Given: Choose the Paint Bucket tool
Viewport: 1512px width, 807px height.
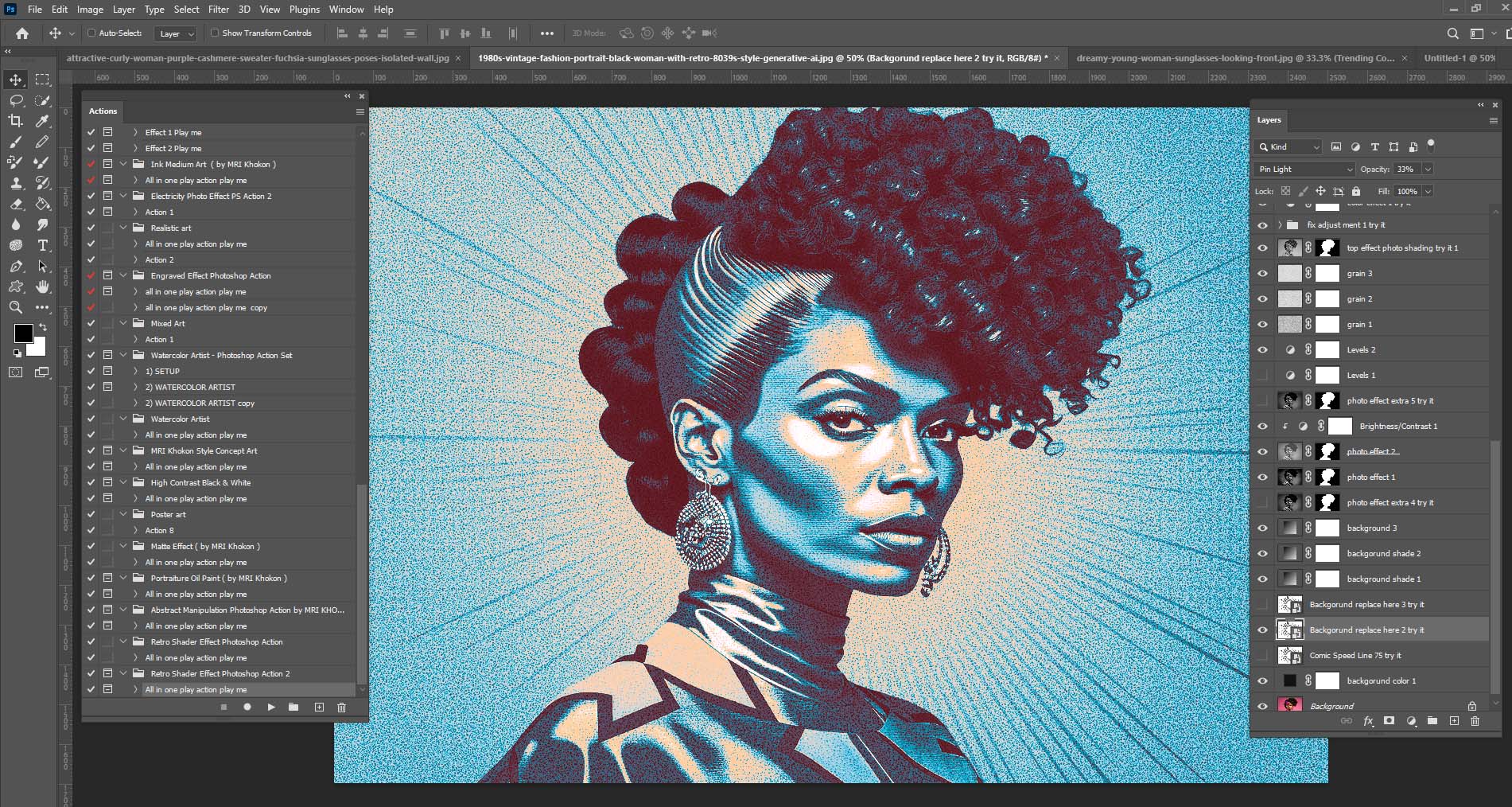Looking at the screenshot, I should point(43,204).
